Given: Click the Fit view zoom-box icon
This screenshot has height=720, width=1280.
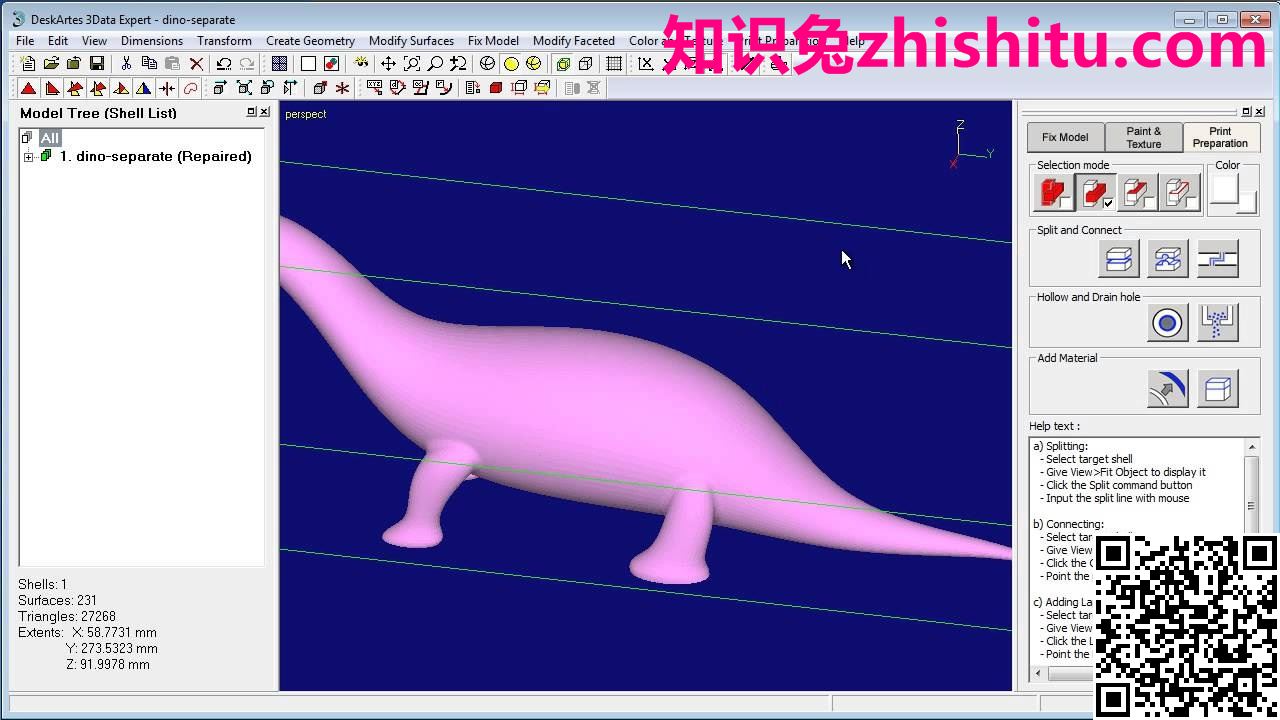Looking at the screenshot, I should pos(411,63).
